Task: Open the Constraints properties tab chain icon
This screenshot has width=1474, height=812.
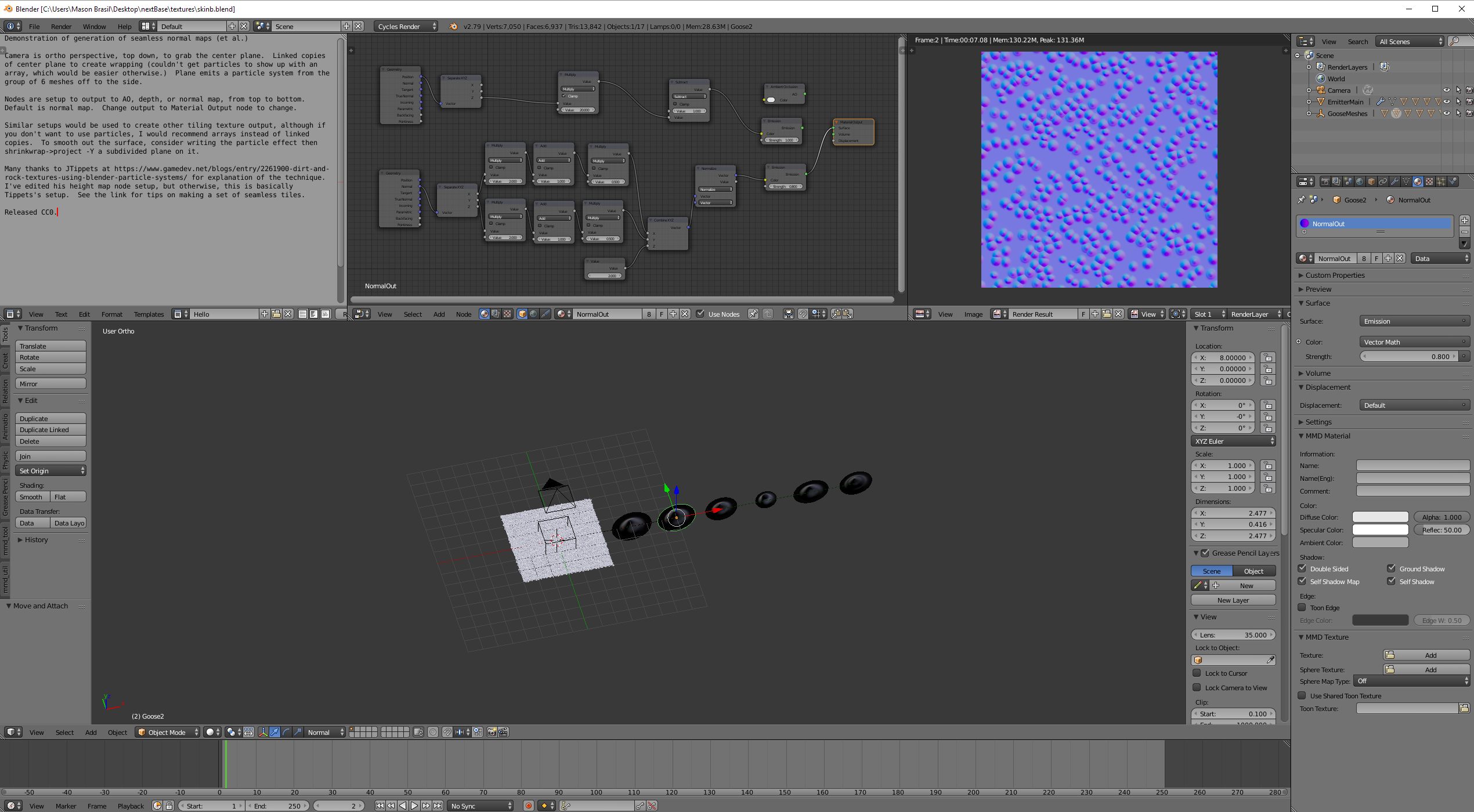Action: [1383, 182]
